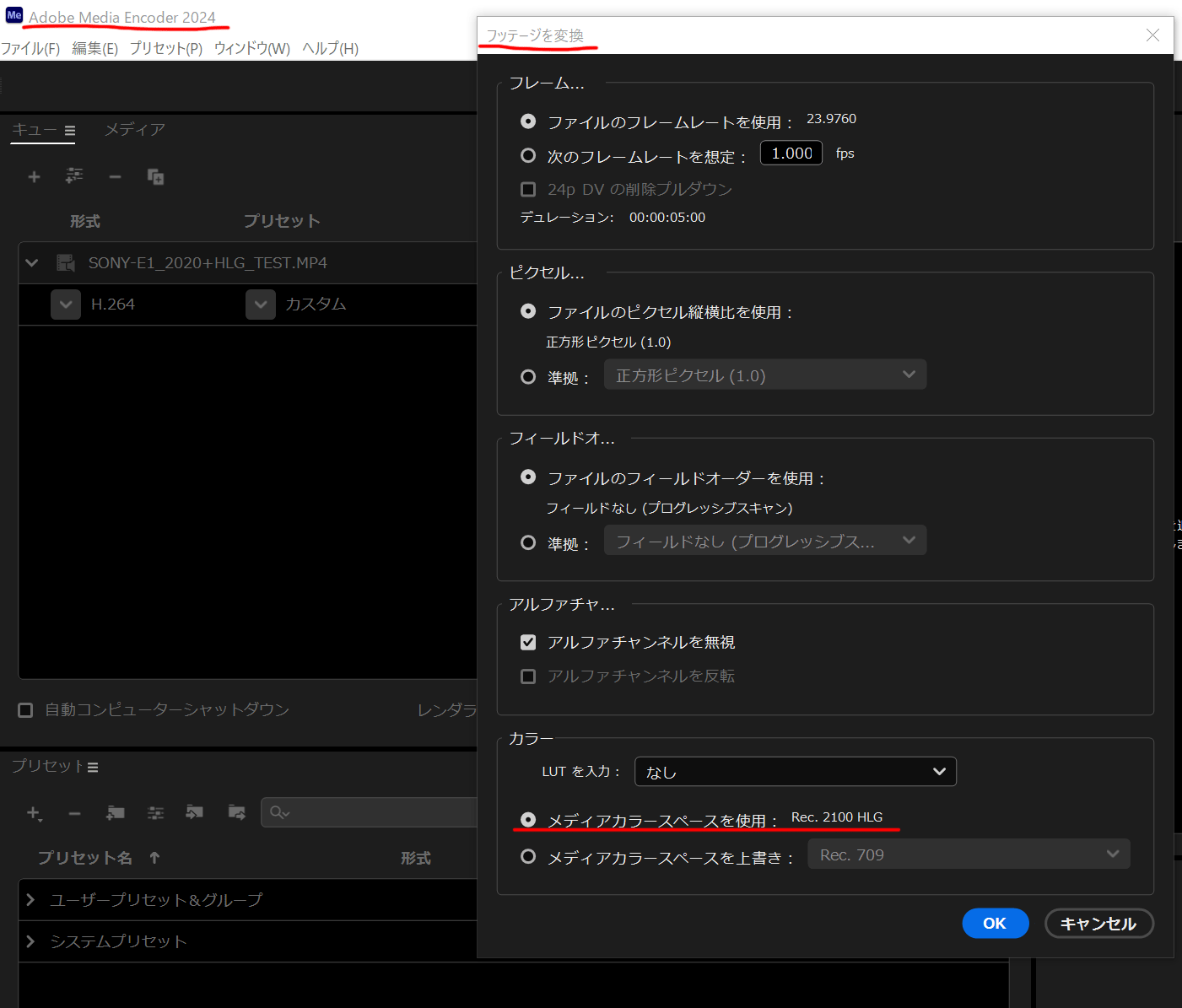
Task: Open encoding settings icon in queue toolbar
Action: 74,176
